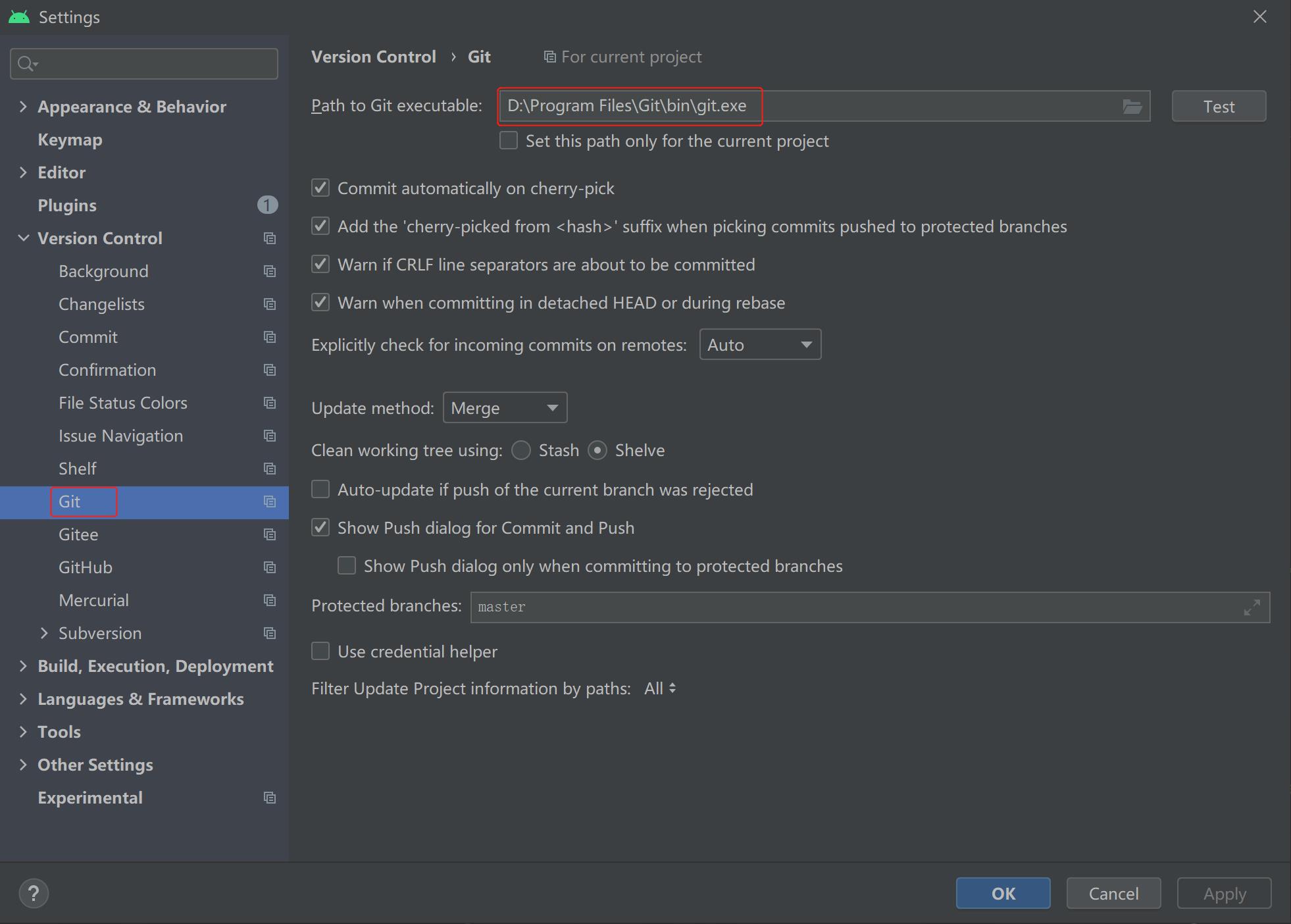Click the project-level icon next to Mercurial
Image resolution: width=1291 pixels, height=924 pixels.
click(270, 600)
